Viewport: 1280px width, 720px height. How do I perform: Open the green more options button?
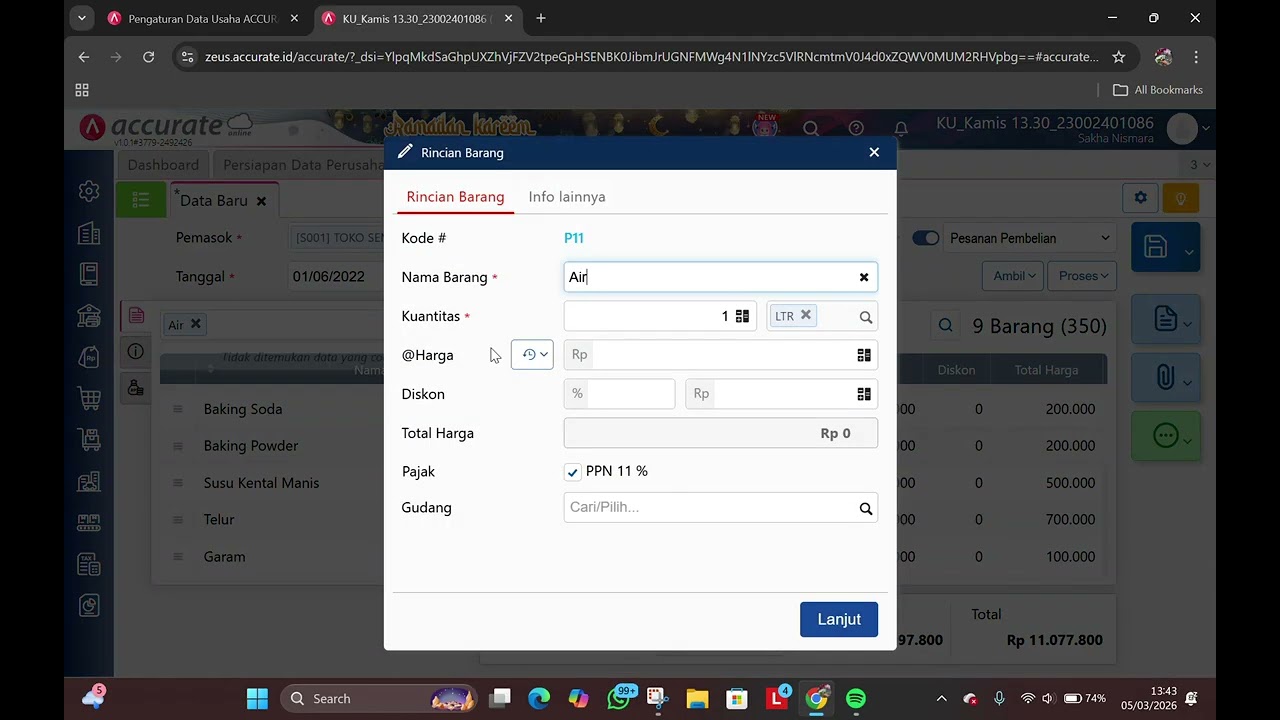coord(1165,435)
